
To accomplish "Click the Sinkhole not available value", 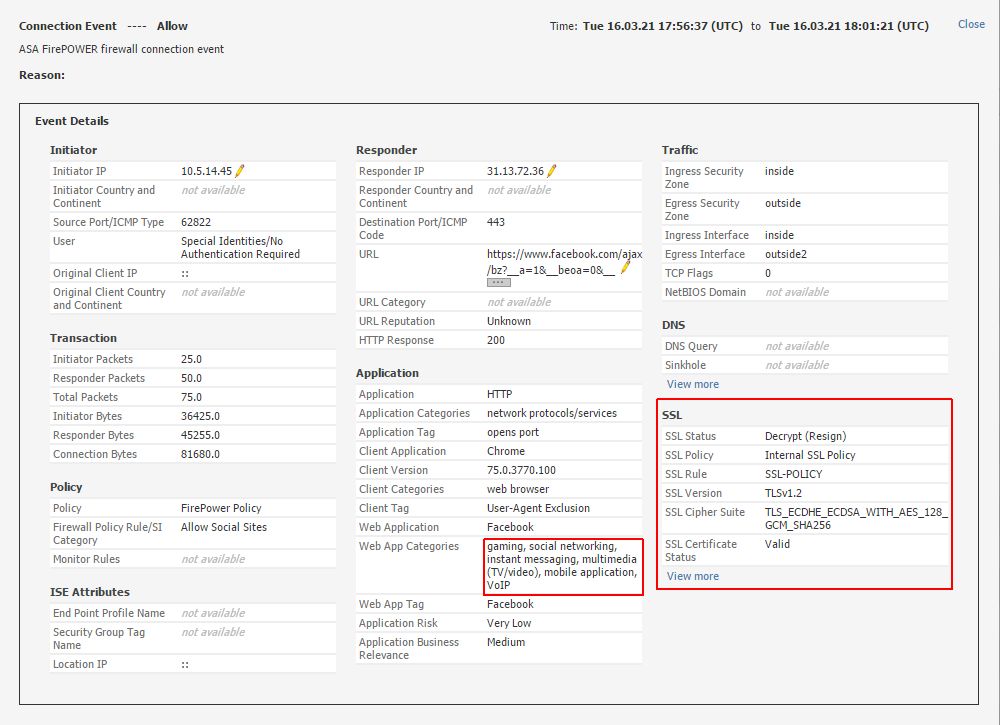I will coord(797,365).
